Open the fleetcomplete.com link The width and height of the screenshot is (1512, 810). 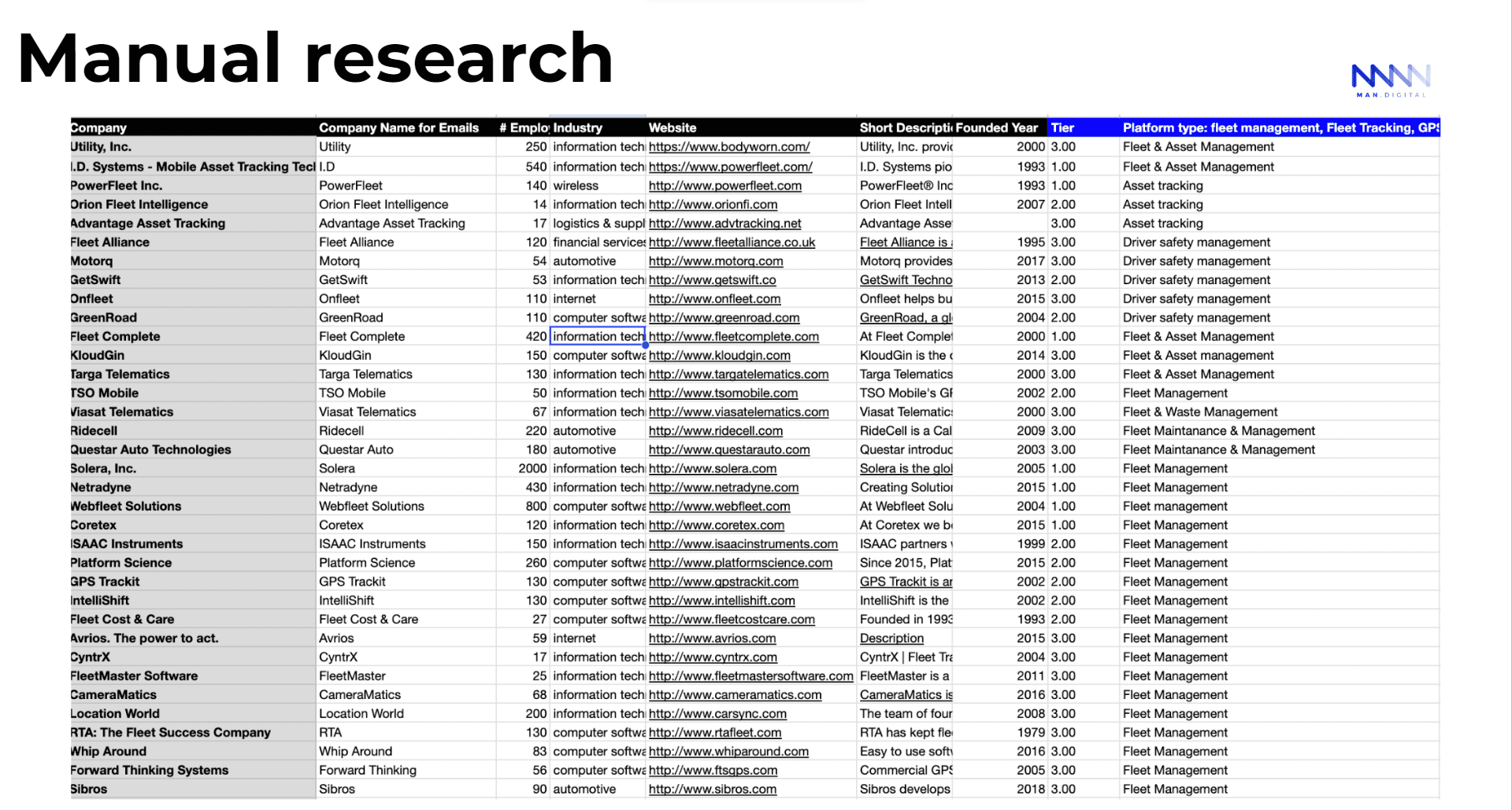point(734,337)
